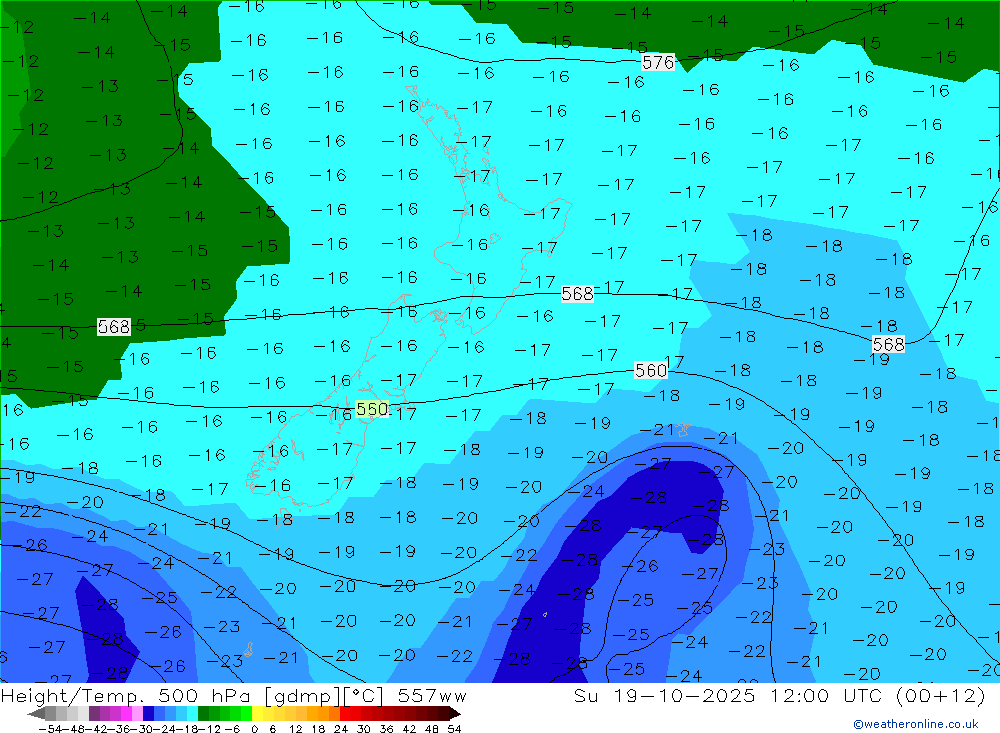Click the chart title Height/Temp. 500 hPa
This screenshot has width=1000, height=733.
[127, 696]
